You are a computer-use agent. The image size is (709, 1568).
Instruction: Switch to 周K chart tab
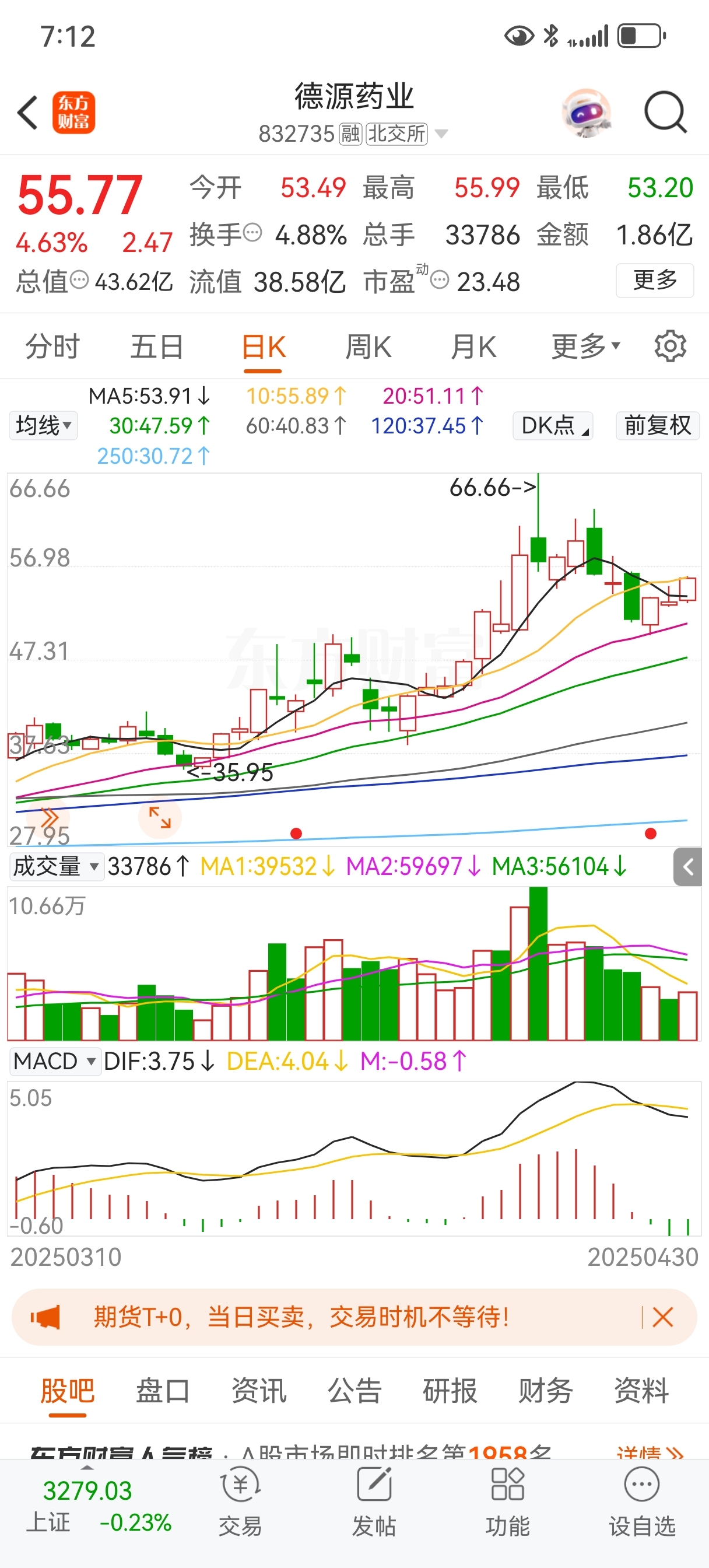[x=368, y=346]
